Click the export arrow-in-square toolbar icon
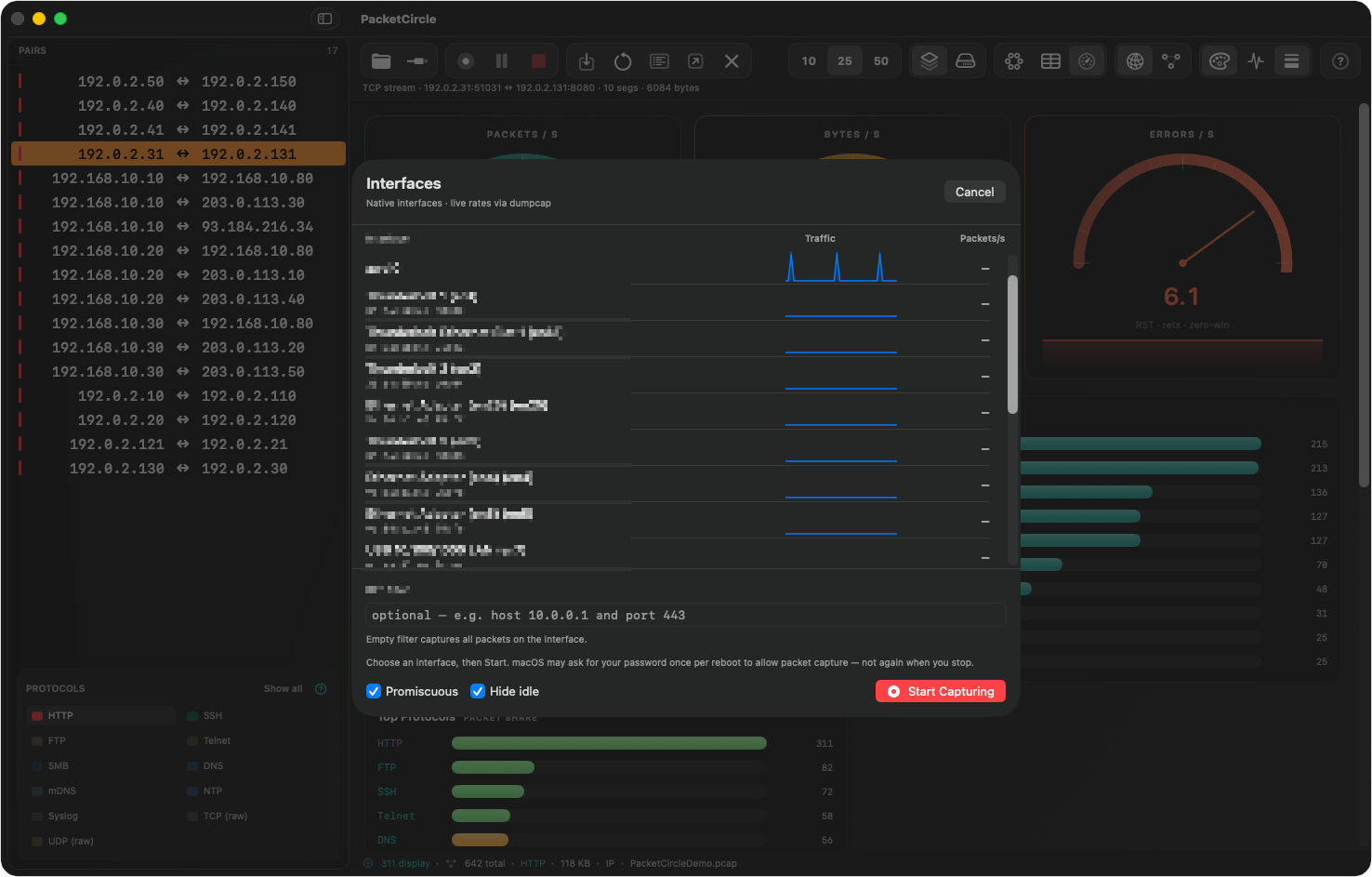Viewport: 1372px width, 877px height. (695, 61)
